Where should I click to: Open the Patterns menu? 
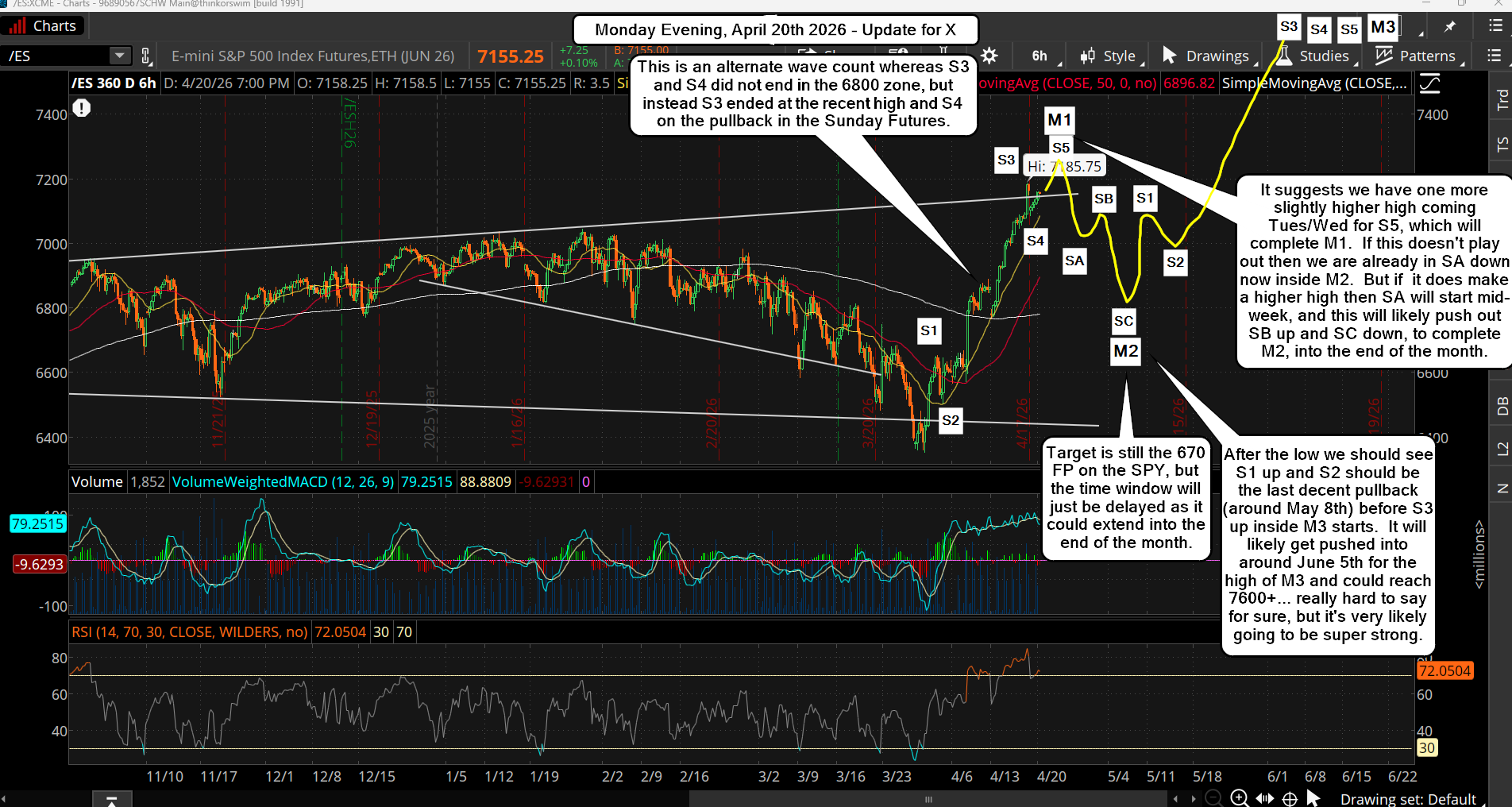point(1417,56)
